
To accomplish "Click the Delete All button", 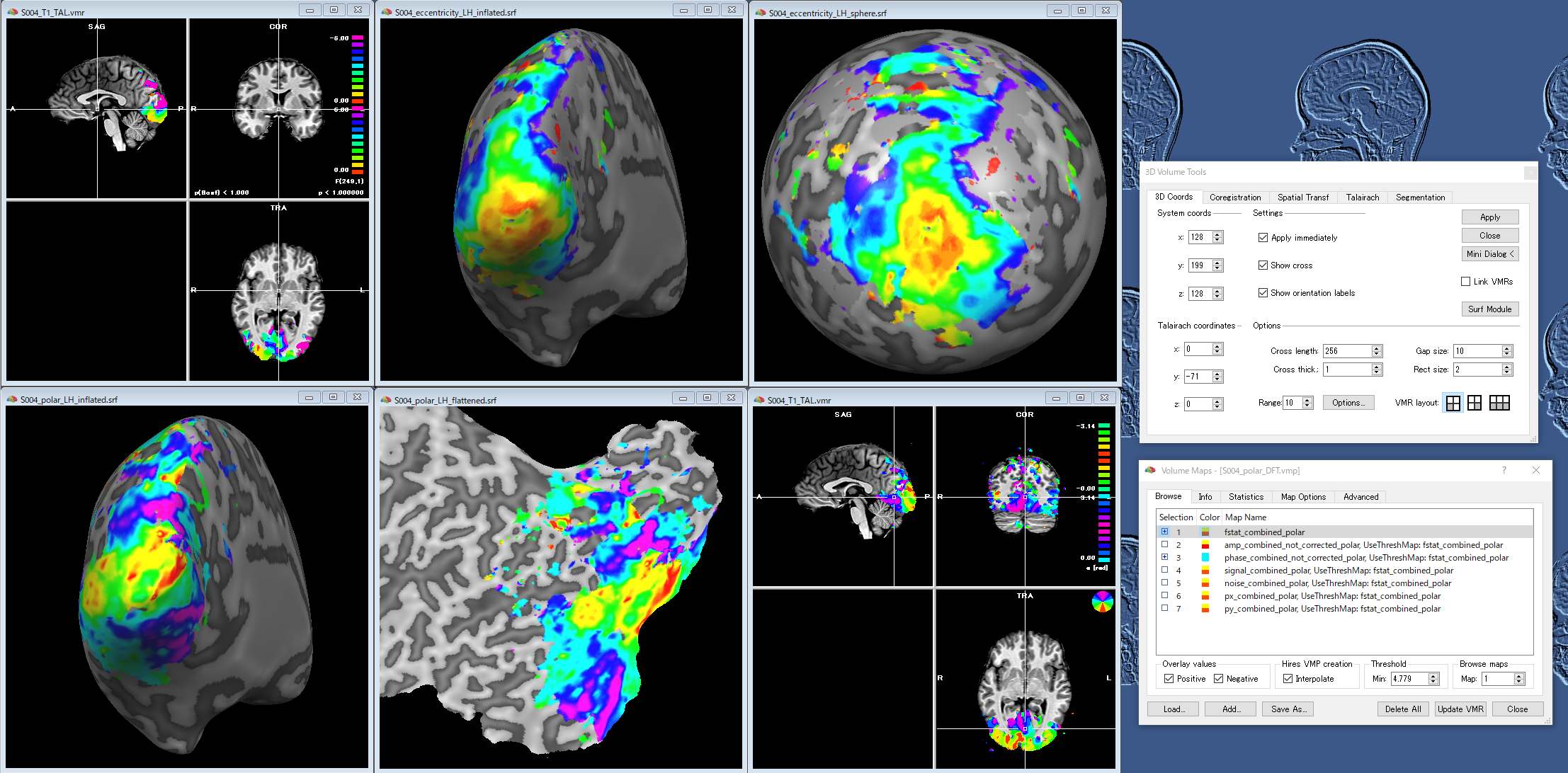I will click(x=1403, y=709).
